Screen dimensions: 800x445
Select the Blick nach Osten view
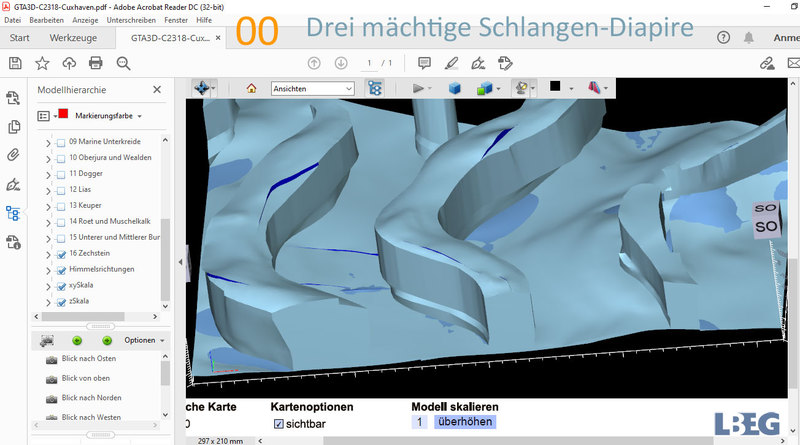89,360
